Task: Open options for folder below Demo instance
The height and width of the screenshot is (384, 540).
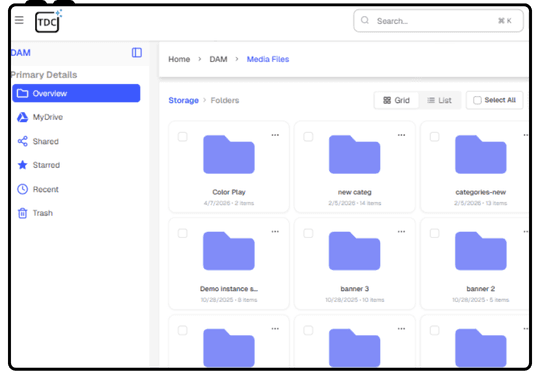Action: [x=275, y=329]
